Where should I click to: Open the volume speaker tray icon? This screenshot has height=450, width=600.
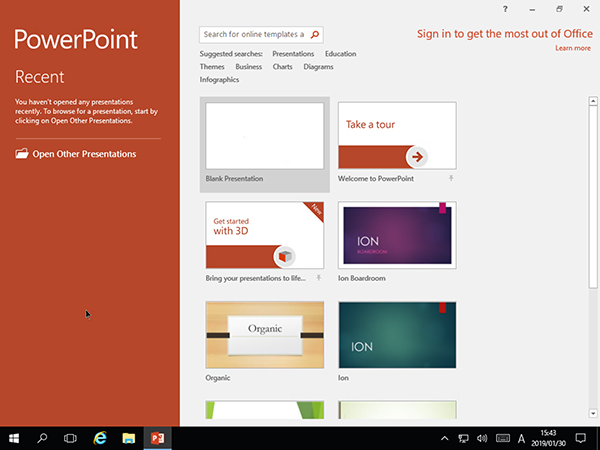[x=482, y=439]
